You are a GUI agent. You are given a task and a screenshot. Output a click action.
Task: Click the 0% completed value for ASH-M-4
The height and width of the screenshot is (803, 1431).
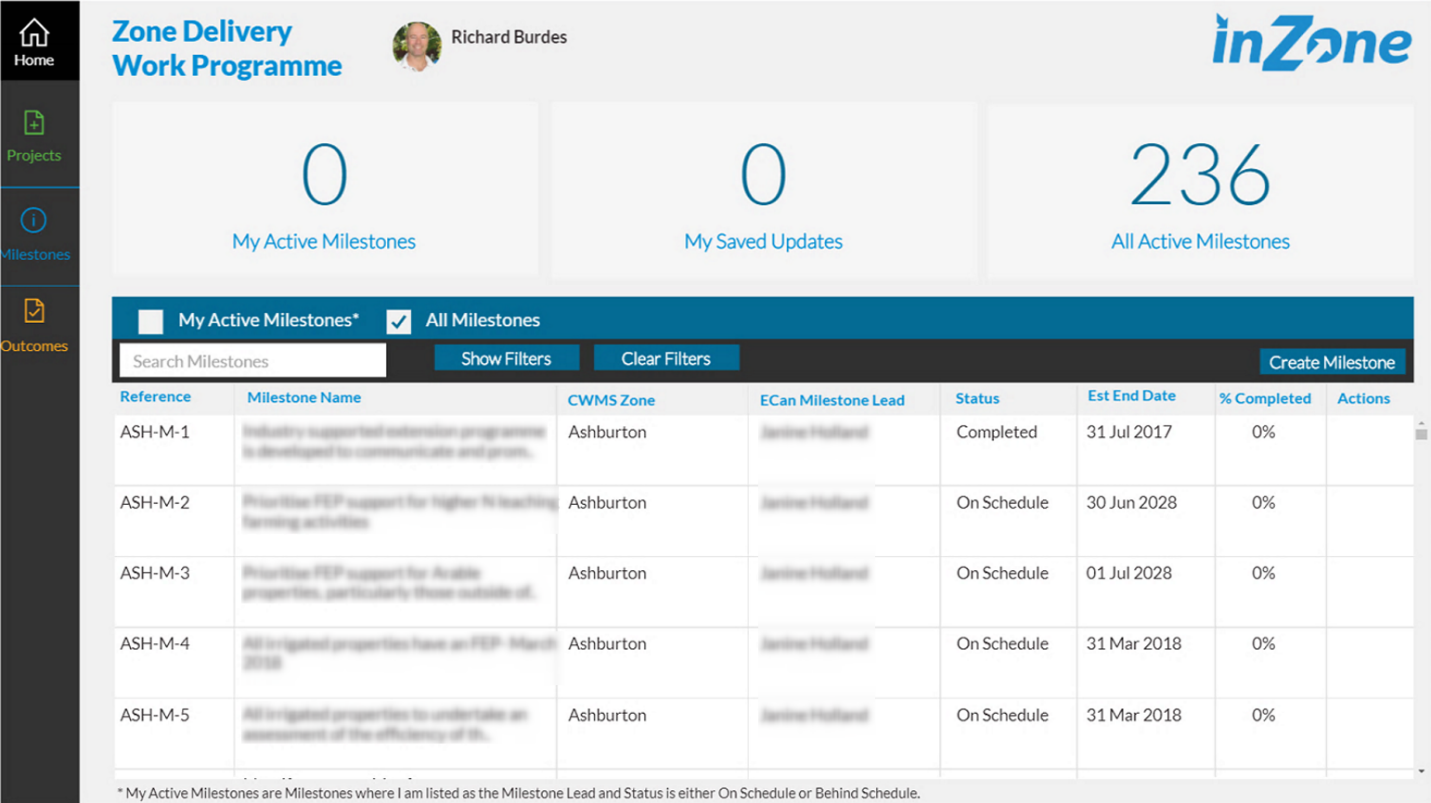(1264, 644)
